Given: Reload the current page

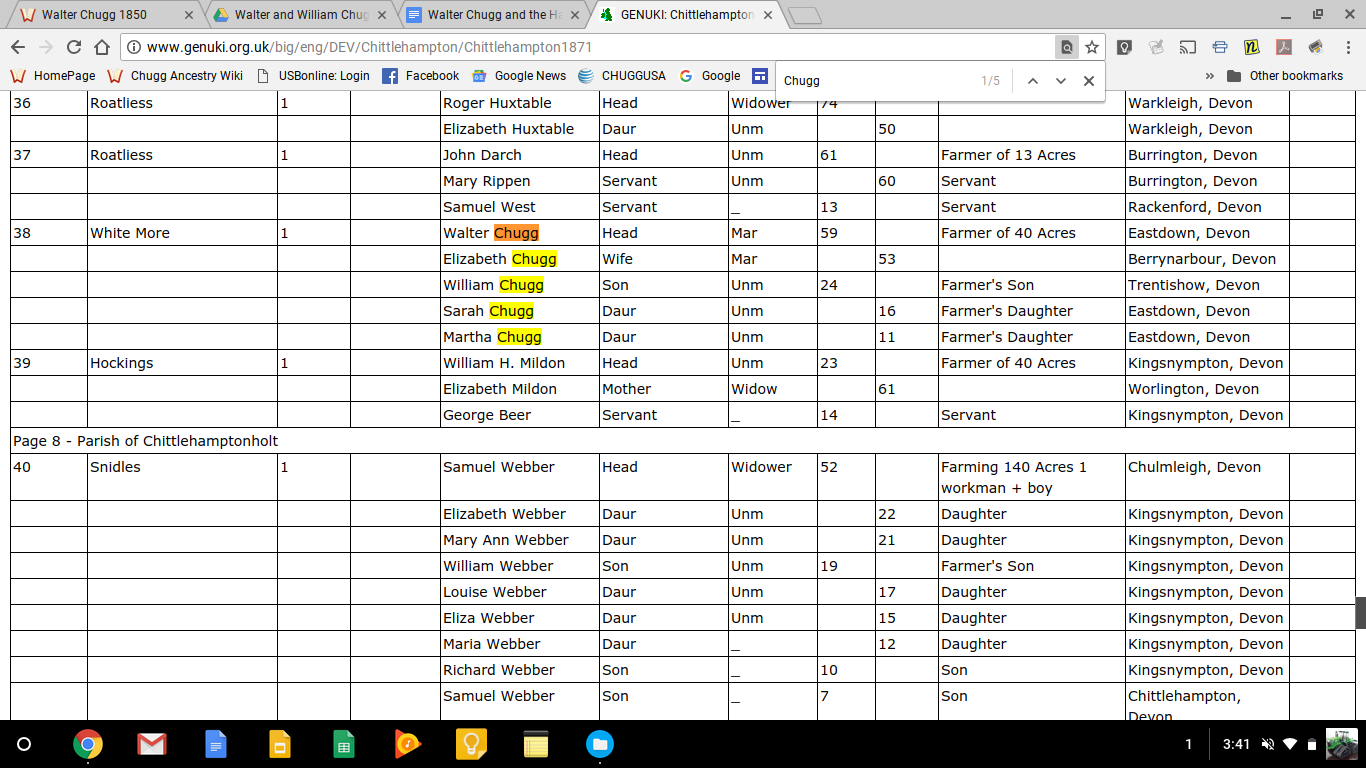Looking at the screenshot, I should (x=73, y=47).
